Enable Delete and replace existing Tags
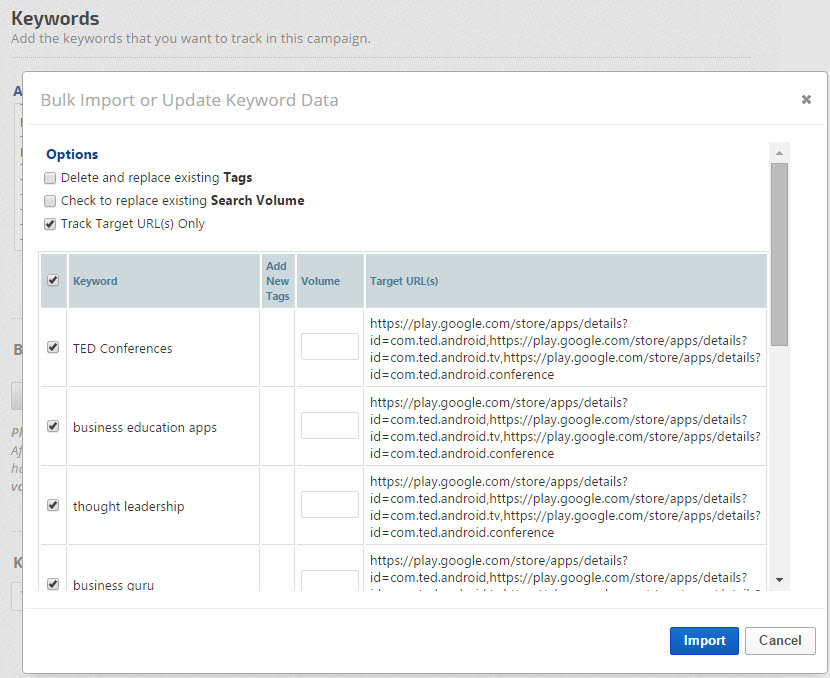Viewport: 830px width, 678px height. click(50, 178)
